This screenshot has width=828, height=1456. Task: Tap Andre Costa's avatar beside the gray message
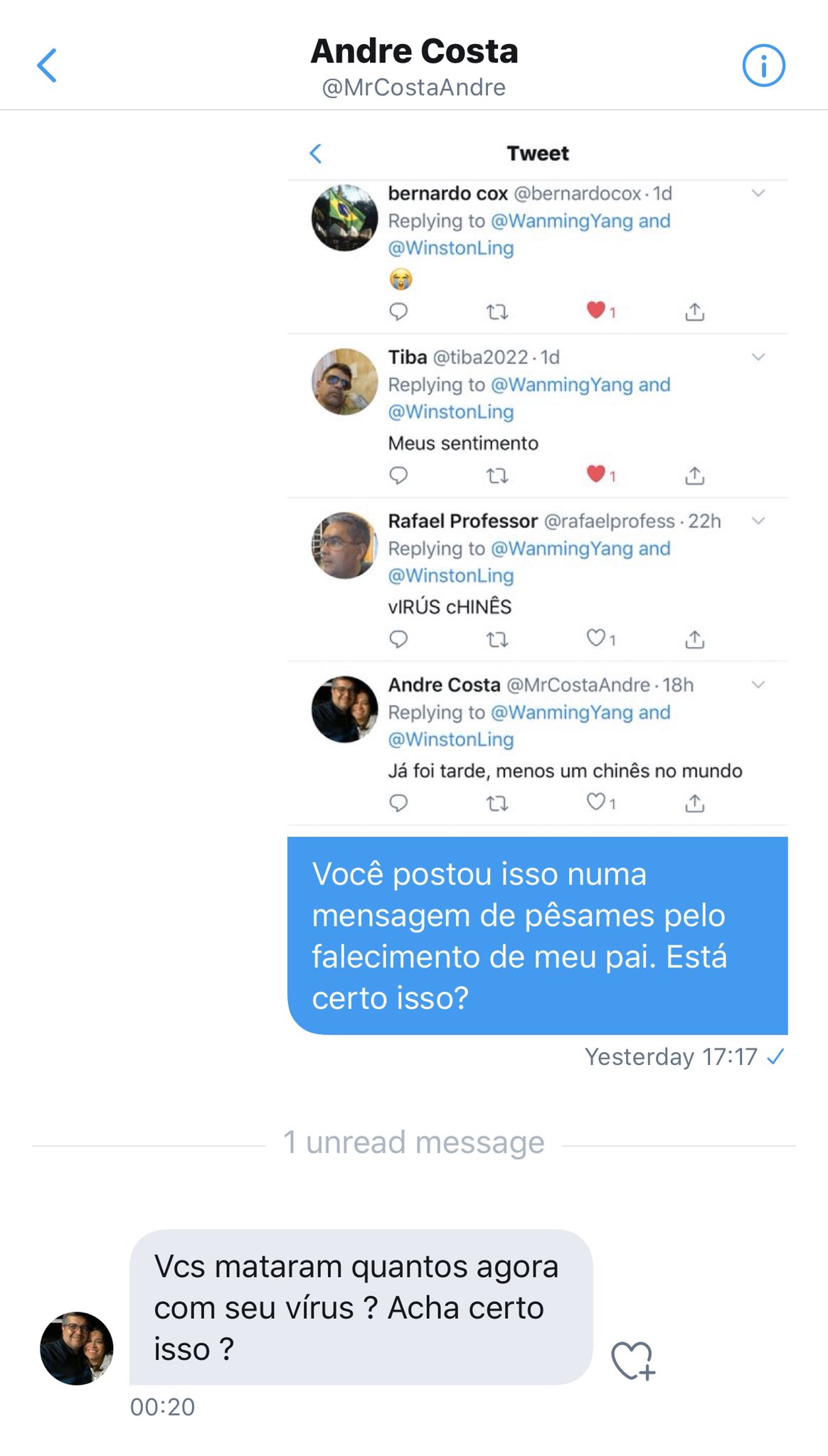tap(77, 1348)
